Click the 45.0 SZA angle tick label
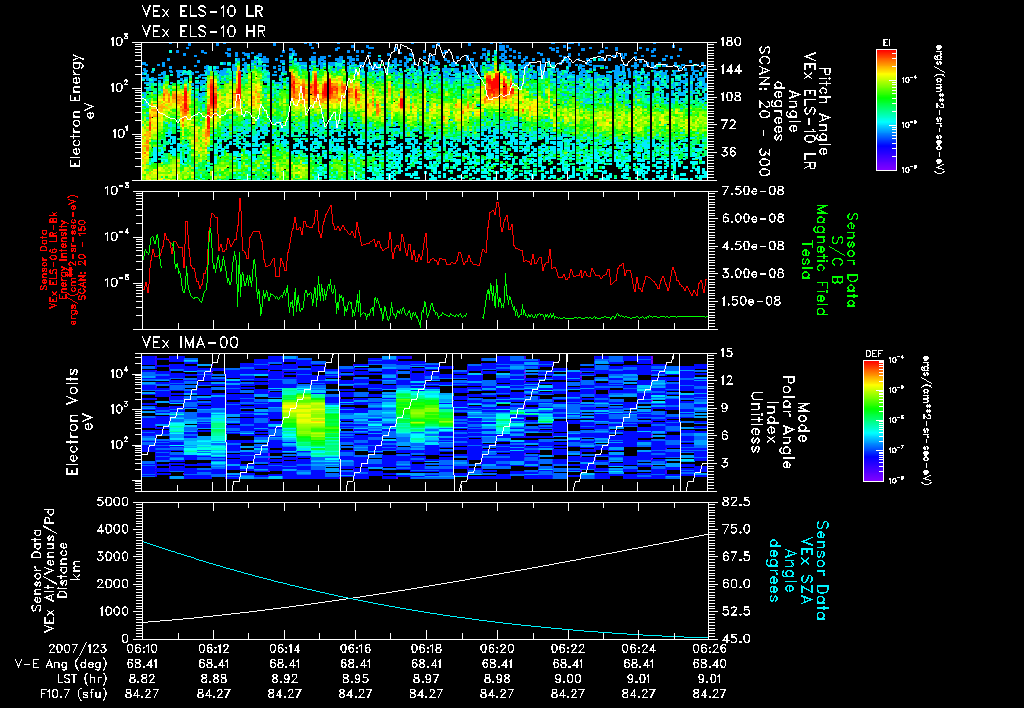 pos(736,638)
